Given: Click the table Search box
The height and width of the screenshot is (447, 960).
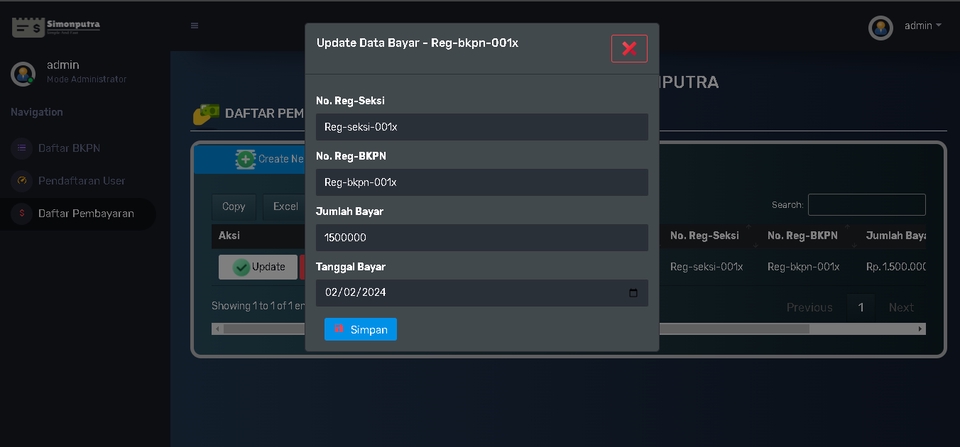Looking at the screenshot, I should click(x=866, y=205).
